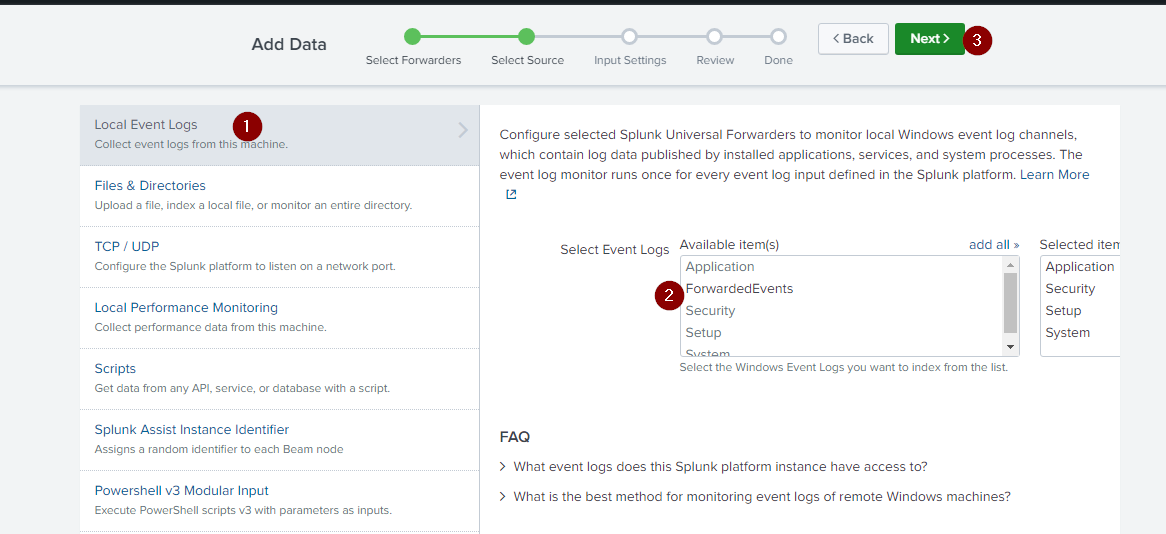Click the Select Source step circle
Screen dimensions: 1166x534
526,36
